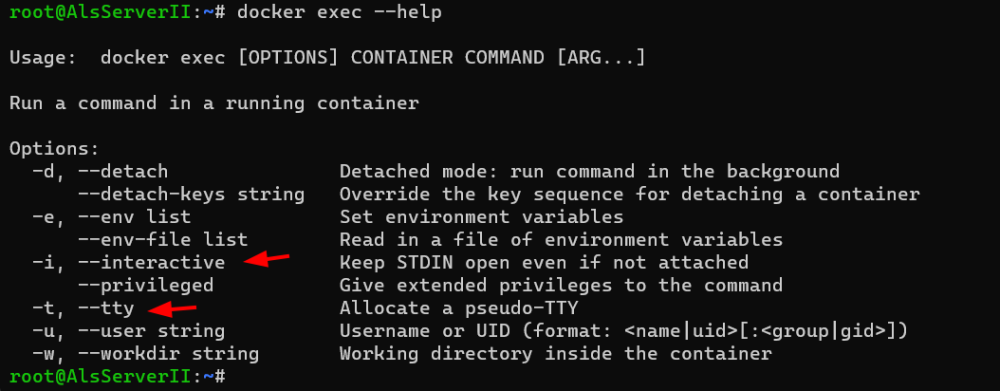
Task: Click the red arrow pointing to --interactive
Action: coord(267,260)
